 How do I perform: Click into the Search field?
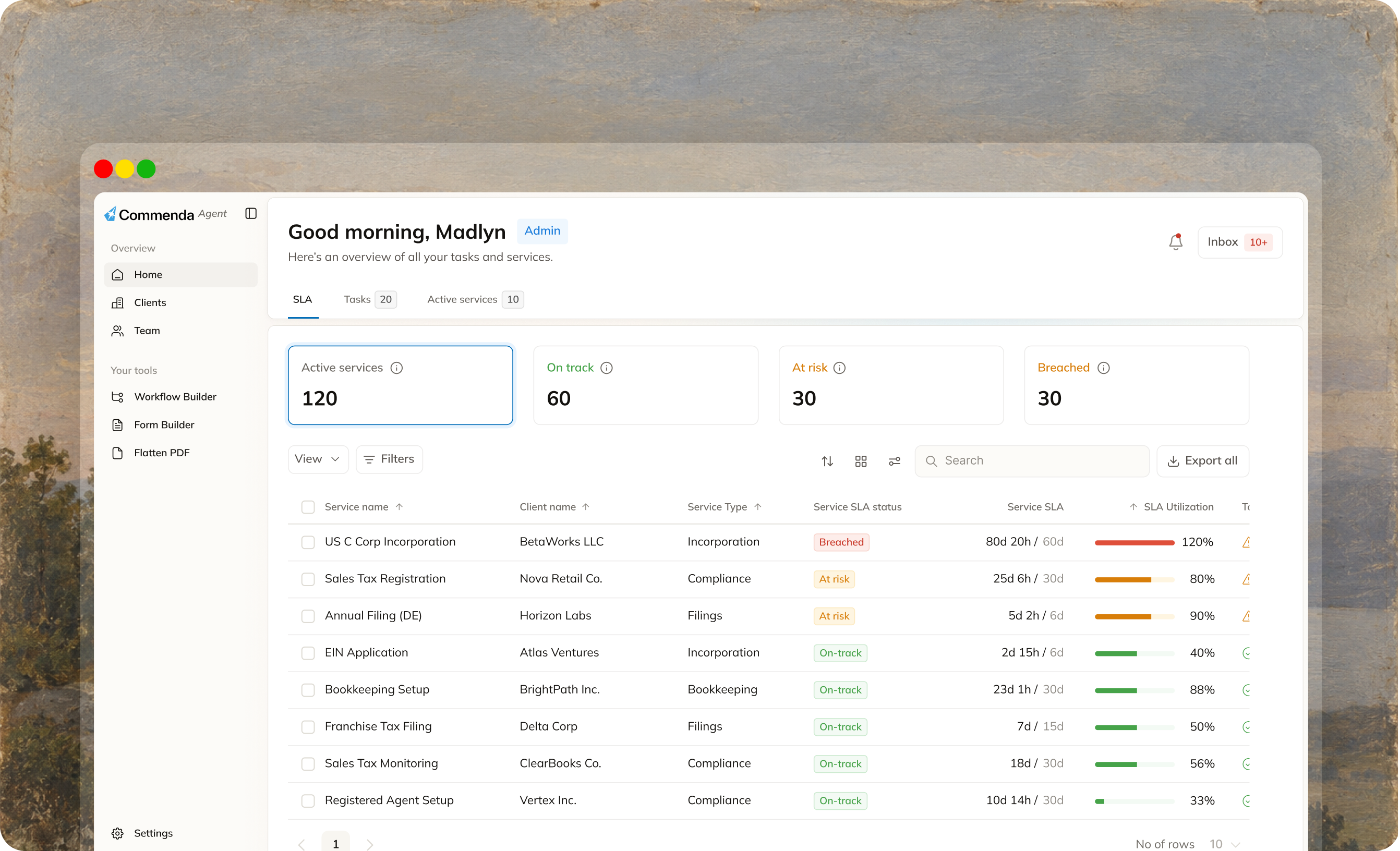[1032, 461]
